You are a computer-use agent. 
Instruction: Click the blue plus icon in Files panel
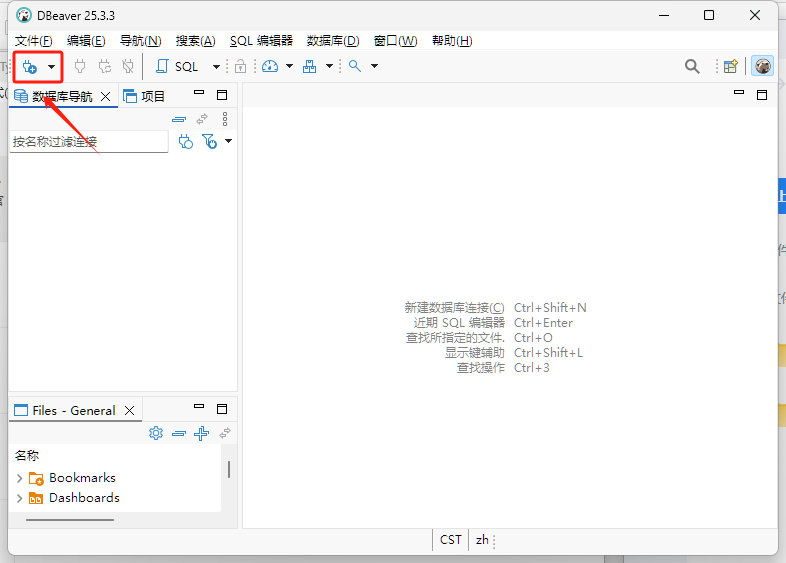201,433
